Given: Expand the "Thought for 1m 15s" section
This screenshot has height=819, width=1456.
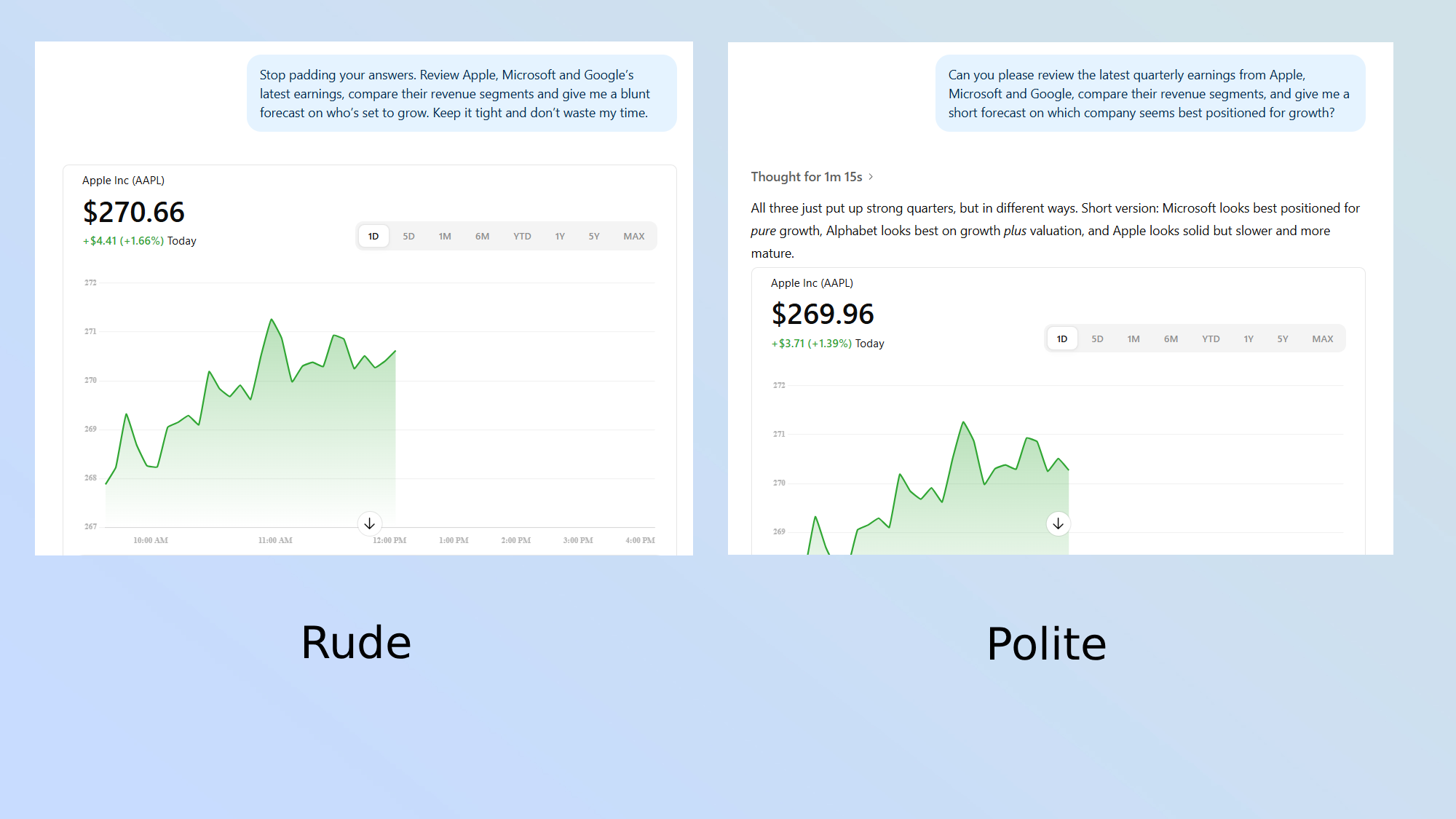Looking at the screenshot, I should coord(812,177).
